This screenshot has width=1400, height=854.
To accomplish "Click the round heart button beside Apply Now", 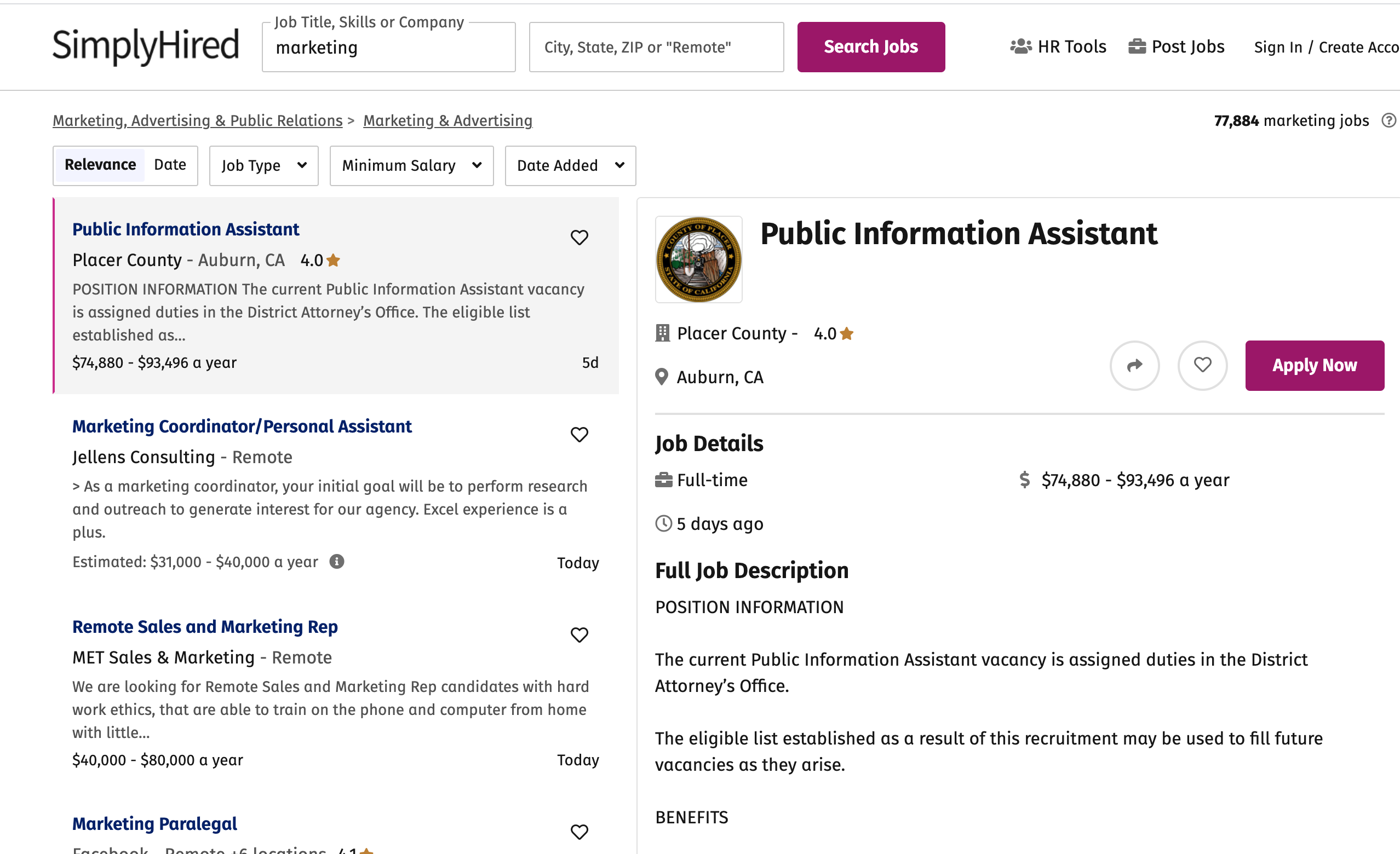I will [x=1202, y=365].
